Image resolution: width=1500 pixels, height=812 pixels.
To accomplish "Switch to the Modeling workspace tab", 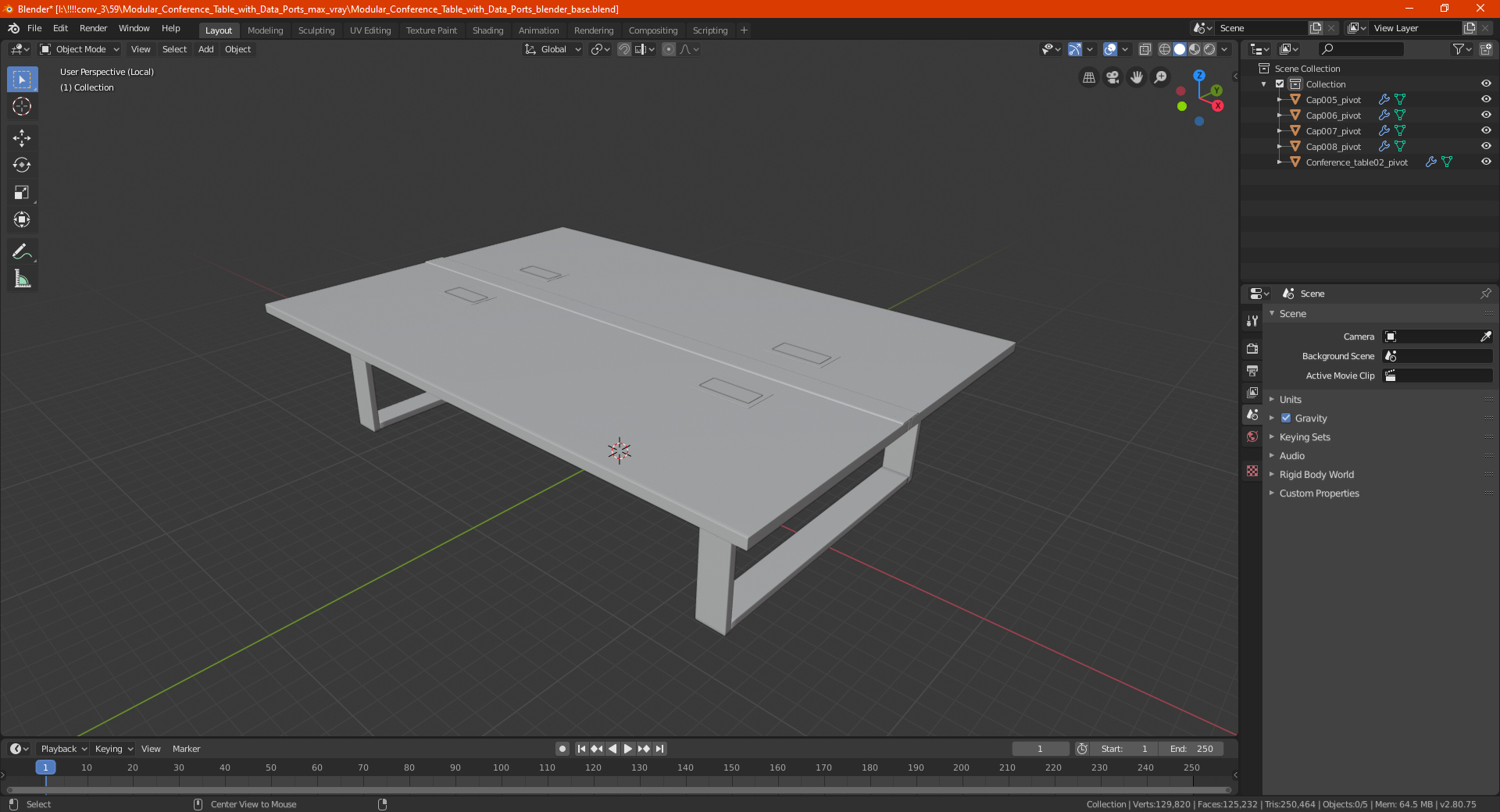I will [265, 30].
